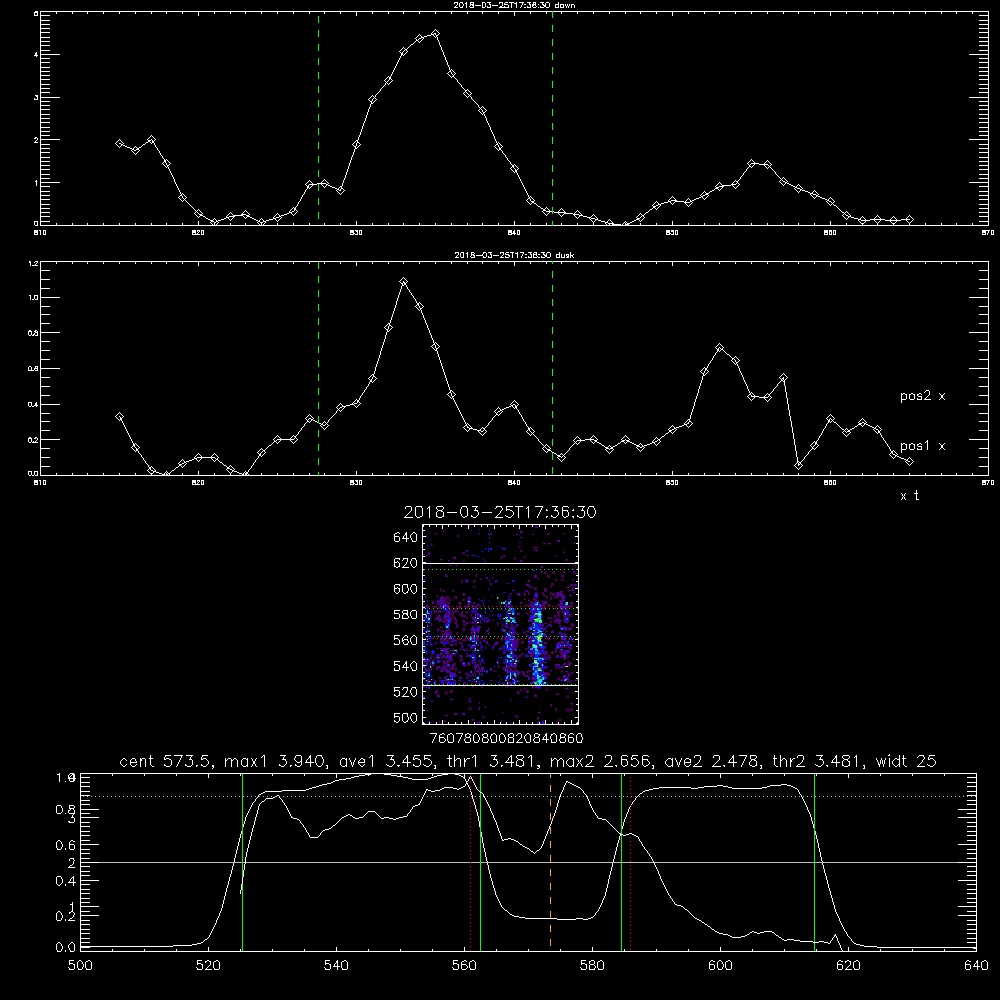Screen dimensions: 1000x1000
Task: Click the '0.0' y-axis label of bottom plot
Action: point(64,948)
